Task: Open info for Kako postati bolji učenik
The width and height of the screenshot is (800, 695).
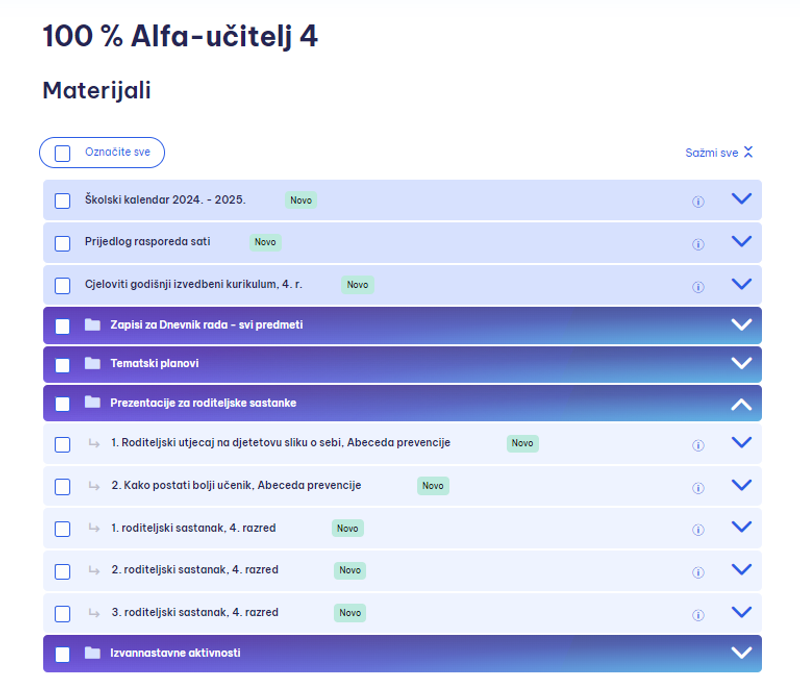Action: [x=698, y=488]
